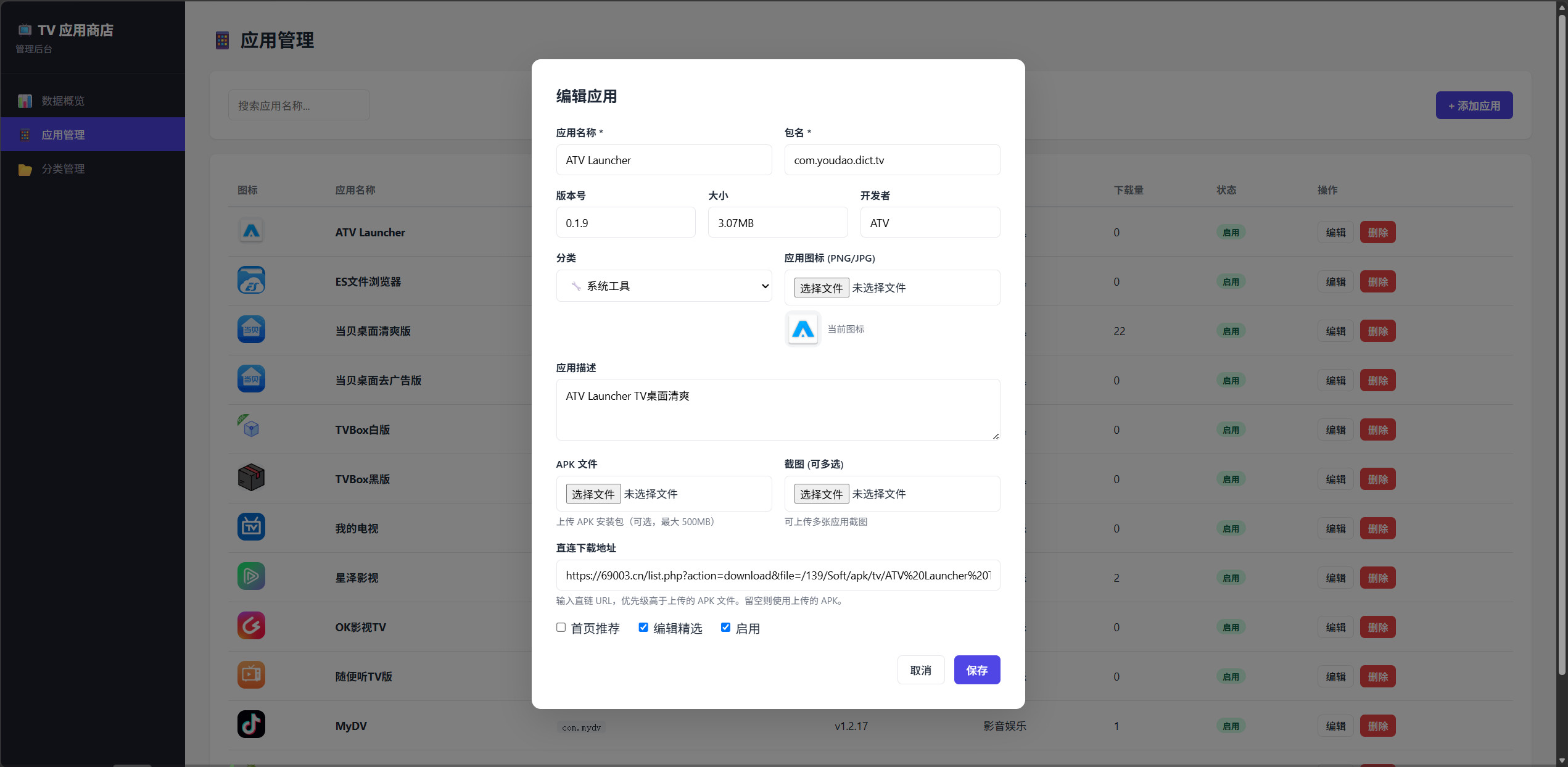Screen dimensions: 1568x767
Task: Open 分类管理 in the sidebar menu
Action: (x=93, y=169)
